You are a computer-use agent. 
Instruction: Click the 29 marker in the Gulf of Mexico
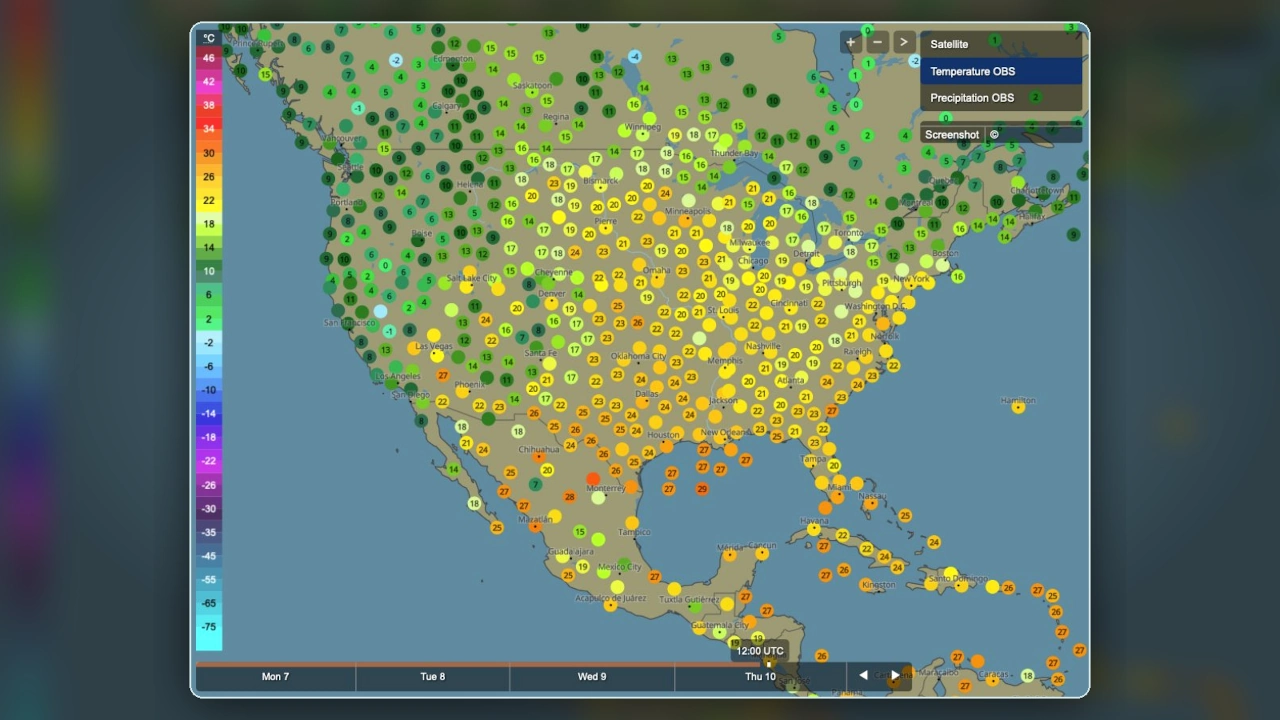click(702, 489)
